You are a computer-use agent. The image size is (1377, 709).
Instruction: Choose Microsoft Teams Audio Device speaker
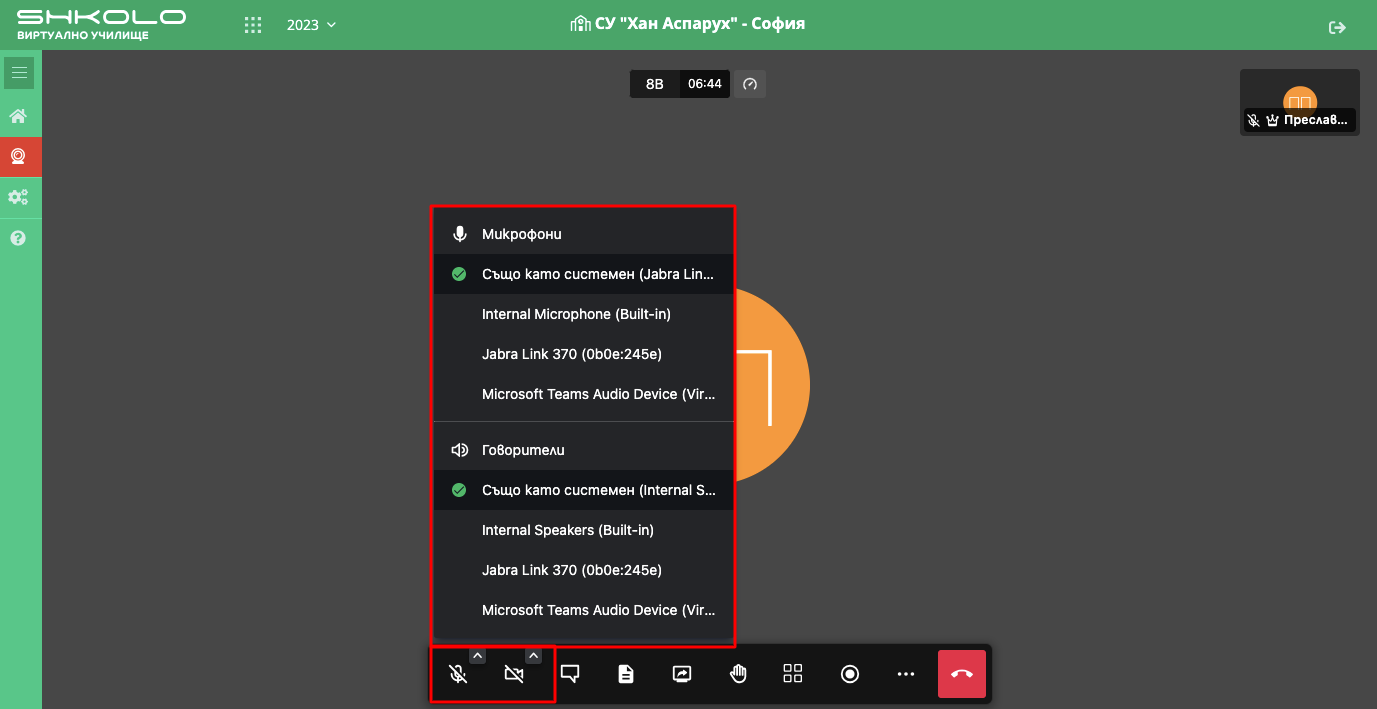pos(584,610)
